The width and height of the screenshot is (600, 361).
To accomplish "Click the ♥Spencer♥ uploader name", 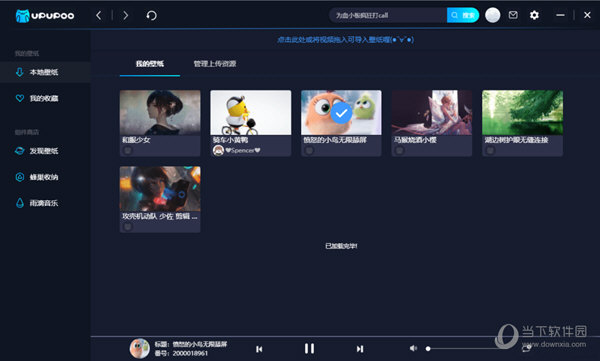I will pyautogui.click(x=243, y=150).
